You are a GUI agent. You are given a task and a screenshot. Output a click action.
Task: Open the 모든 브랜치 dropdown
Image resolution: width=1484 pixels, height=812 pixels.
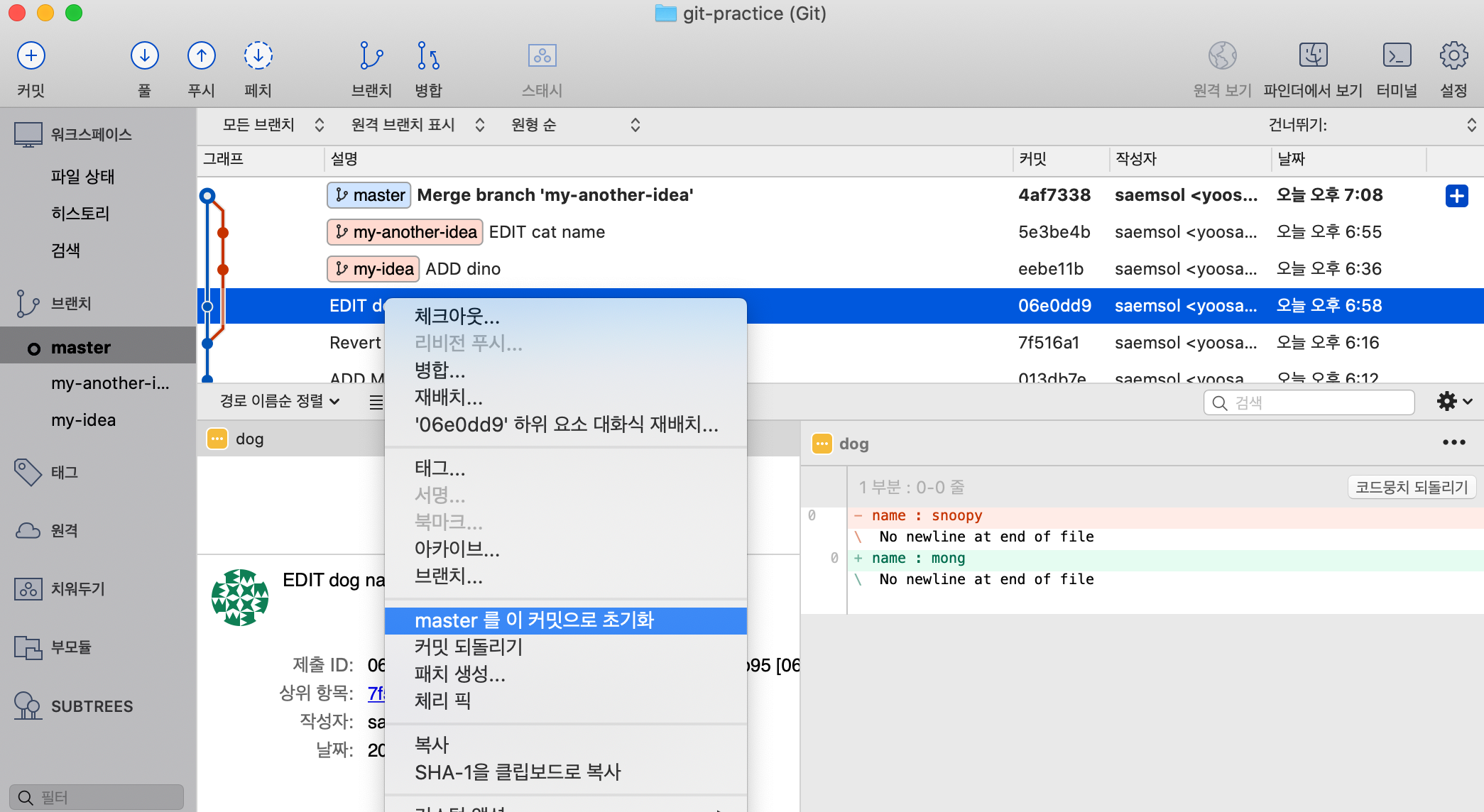click(273, 125)
